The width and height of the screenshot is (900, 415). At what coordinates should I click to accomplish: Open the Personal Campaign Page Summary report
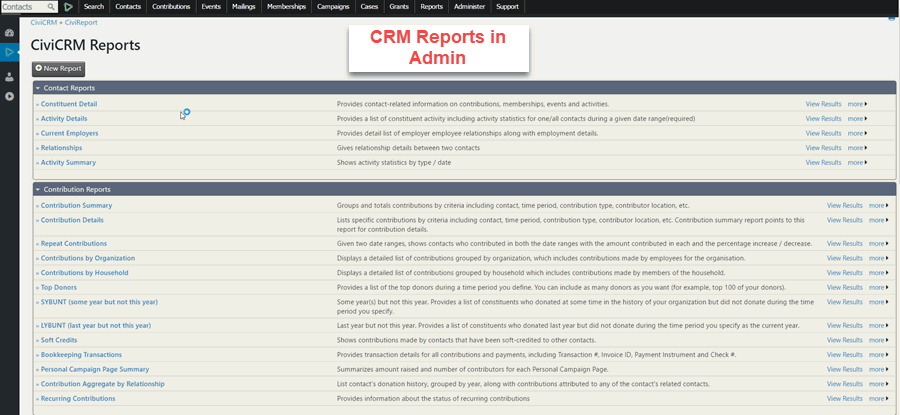click(x=95, y=370)
